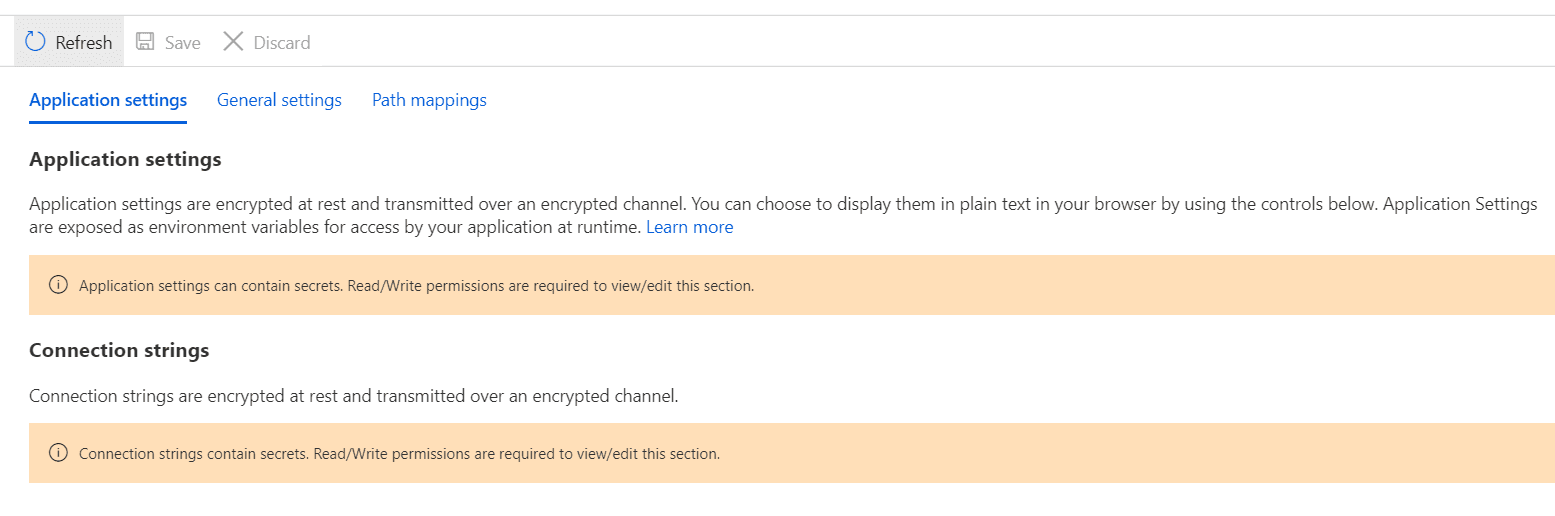The width and height of the screenshot is (1555, 516).
Task: Follow the Learn more link
Action: click(689, 227)
